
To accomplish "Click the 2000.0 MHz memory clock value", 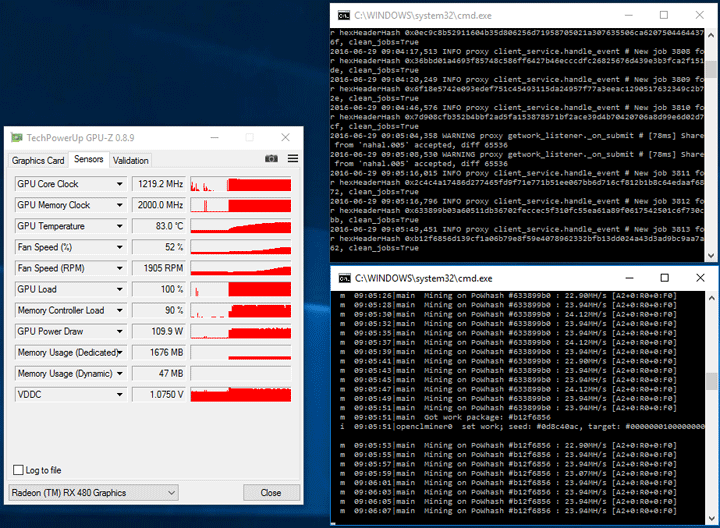I will coord(159,205).
